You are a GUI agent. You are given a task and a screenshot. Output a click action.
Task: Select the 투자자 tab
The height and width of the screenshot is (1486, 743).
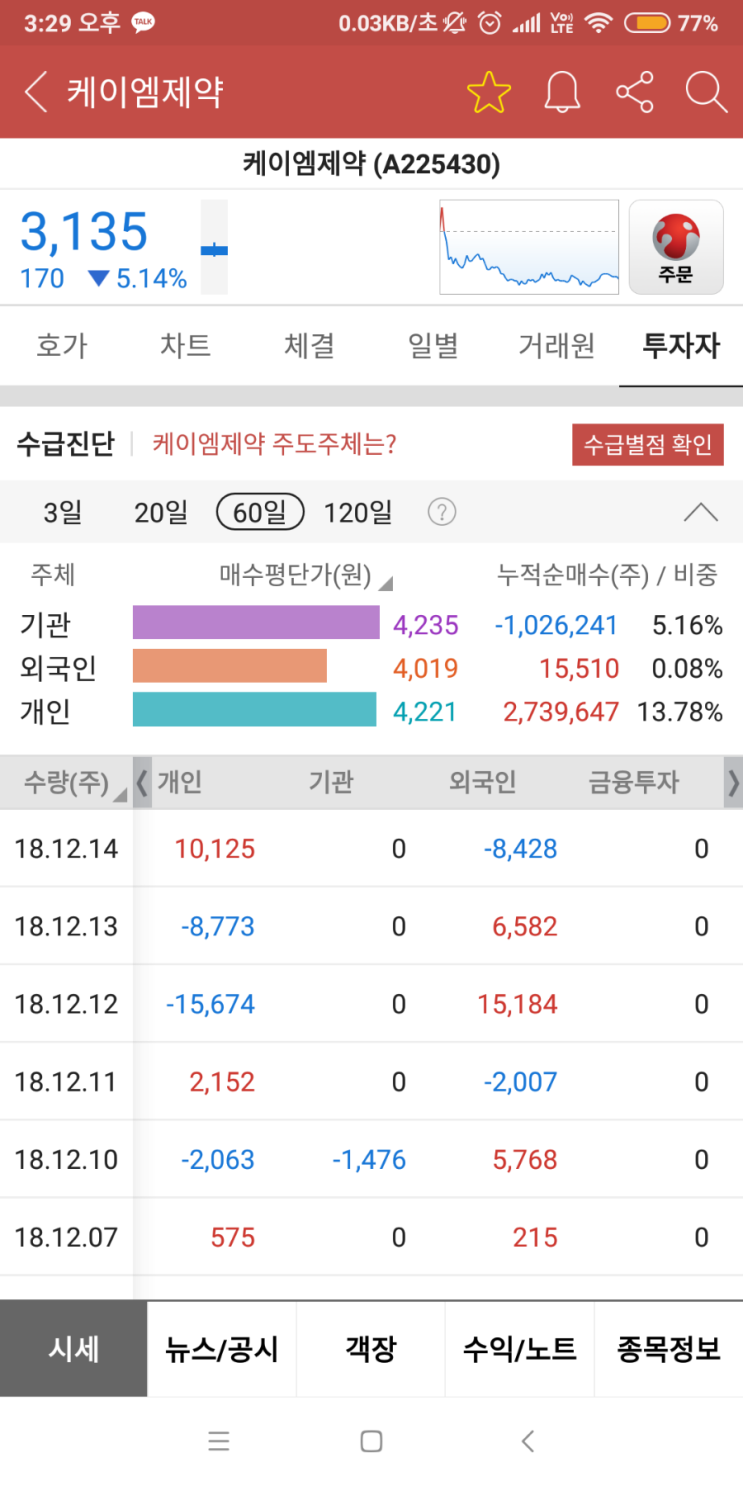[681, 346]
